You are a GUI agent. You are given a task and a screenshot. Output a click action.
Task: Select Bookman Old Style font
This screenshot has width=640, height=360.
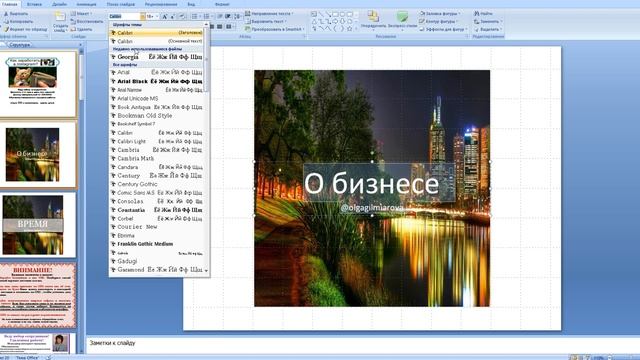tap(156, 116)
